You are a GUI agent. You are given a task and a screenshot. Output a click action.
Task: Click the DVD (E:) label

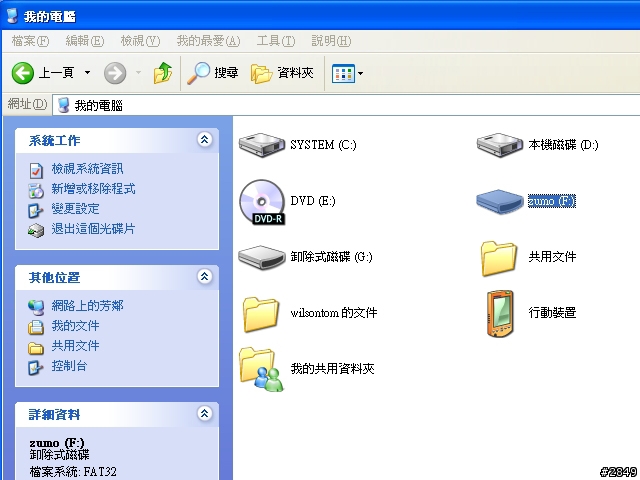tap(313, 201)
